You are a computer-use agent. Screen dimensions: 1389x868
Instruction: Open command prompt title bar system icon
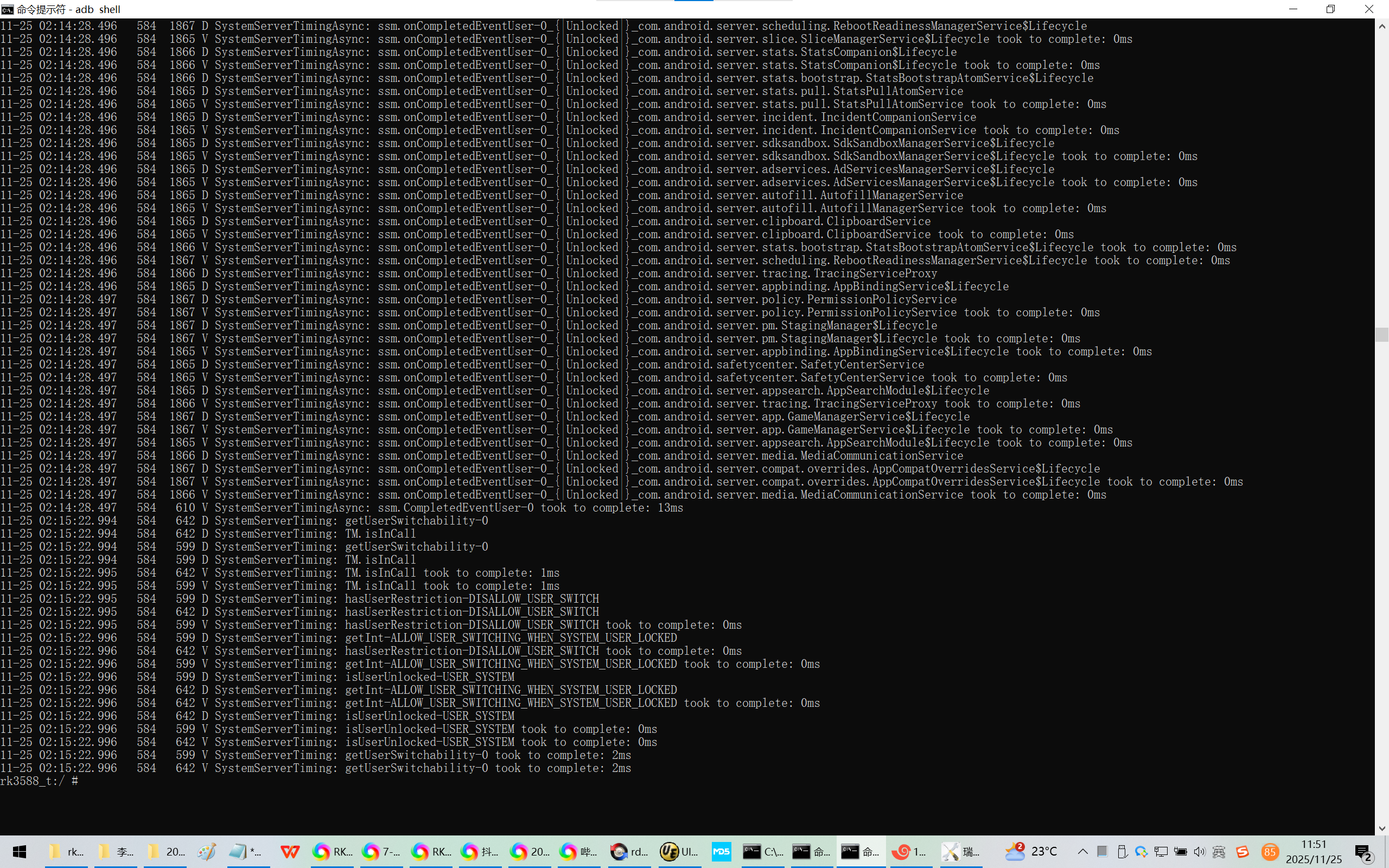pyautogui.click(x=8, y=9)
